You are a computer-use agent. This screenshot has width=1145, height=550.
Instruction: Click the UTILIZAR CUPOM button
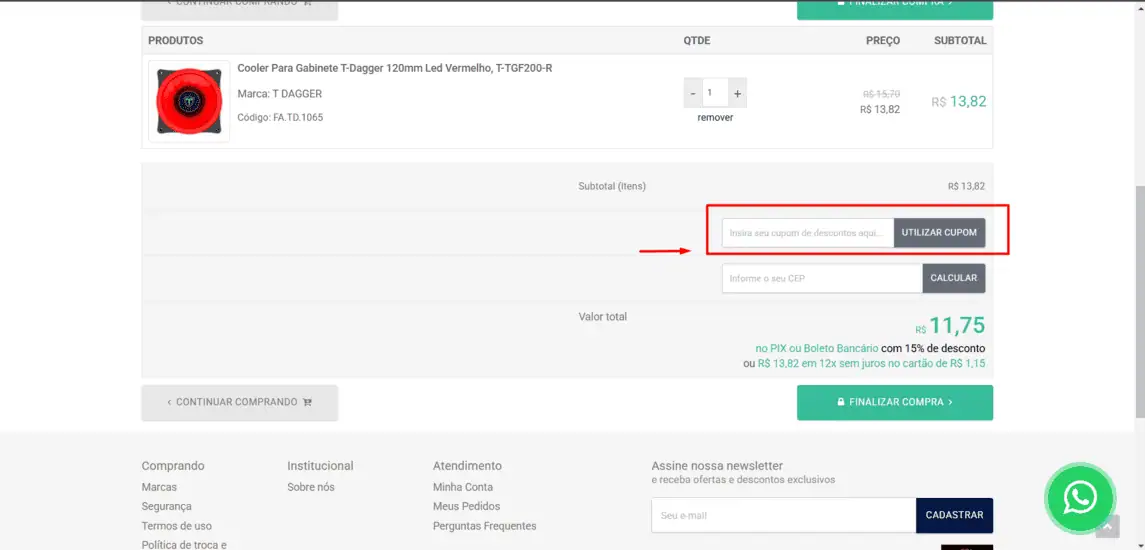click(x=939, y=233)
